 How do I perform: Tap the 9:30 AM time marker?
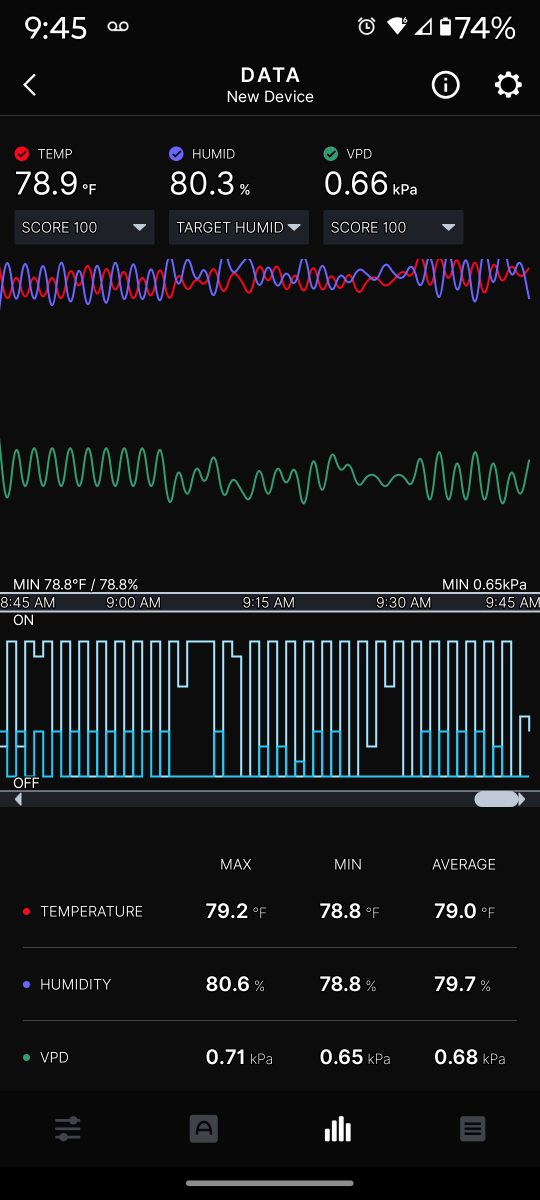404,602
